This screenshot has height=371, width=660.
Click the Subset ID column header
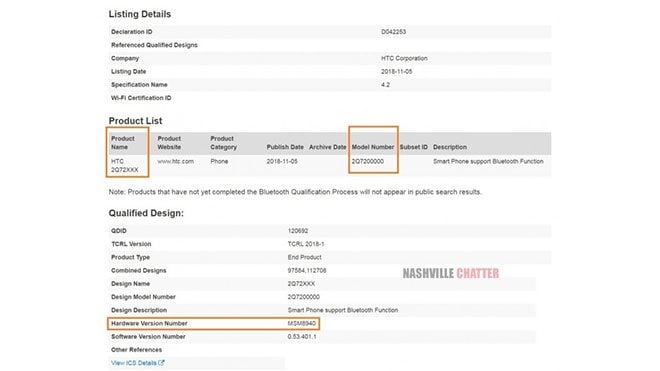tap(414, 147)
